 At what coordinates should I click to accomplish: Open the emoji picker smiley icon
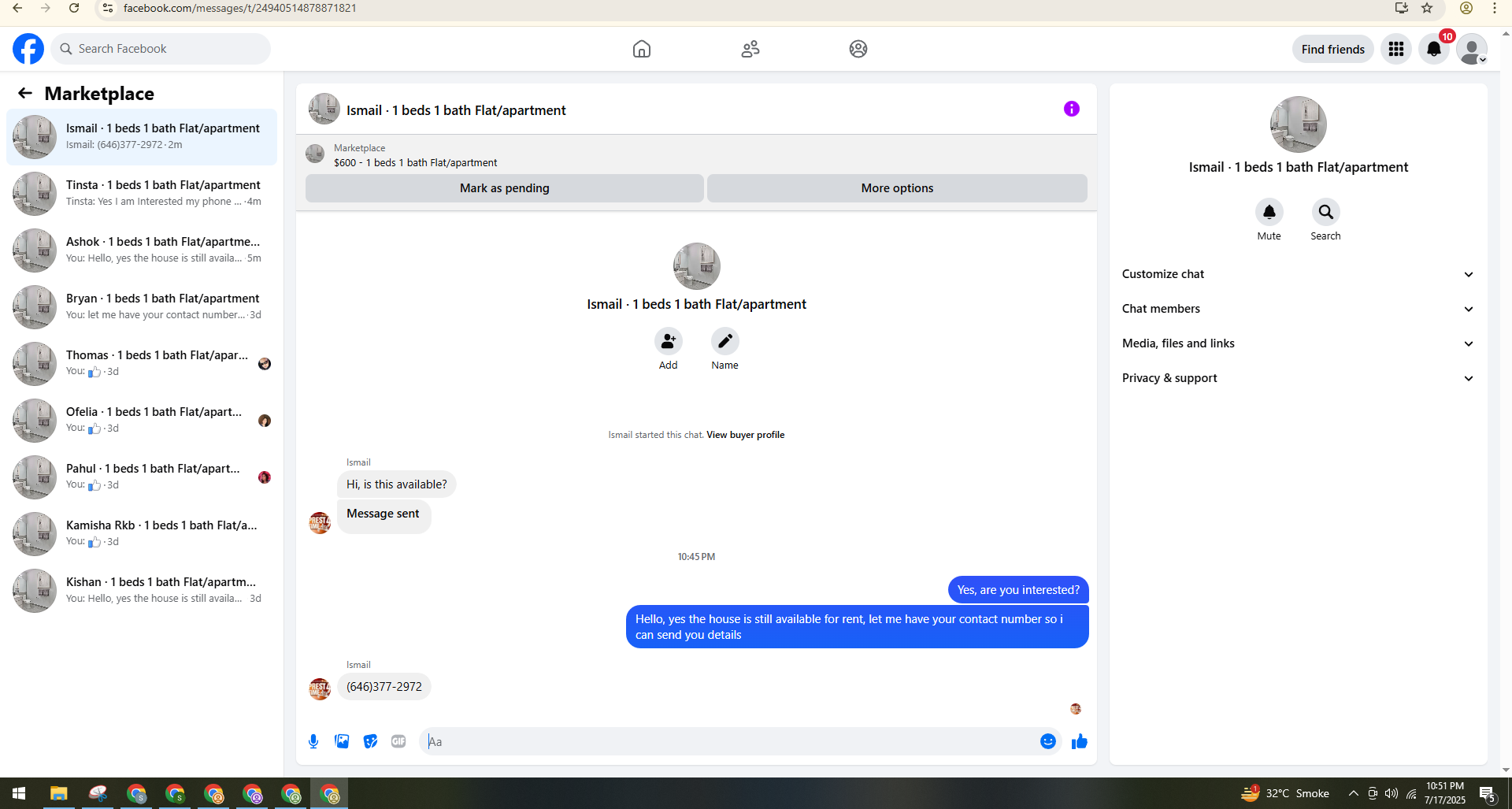pos(1047,741)
